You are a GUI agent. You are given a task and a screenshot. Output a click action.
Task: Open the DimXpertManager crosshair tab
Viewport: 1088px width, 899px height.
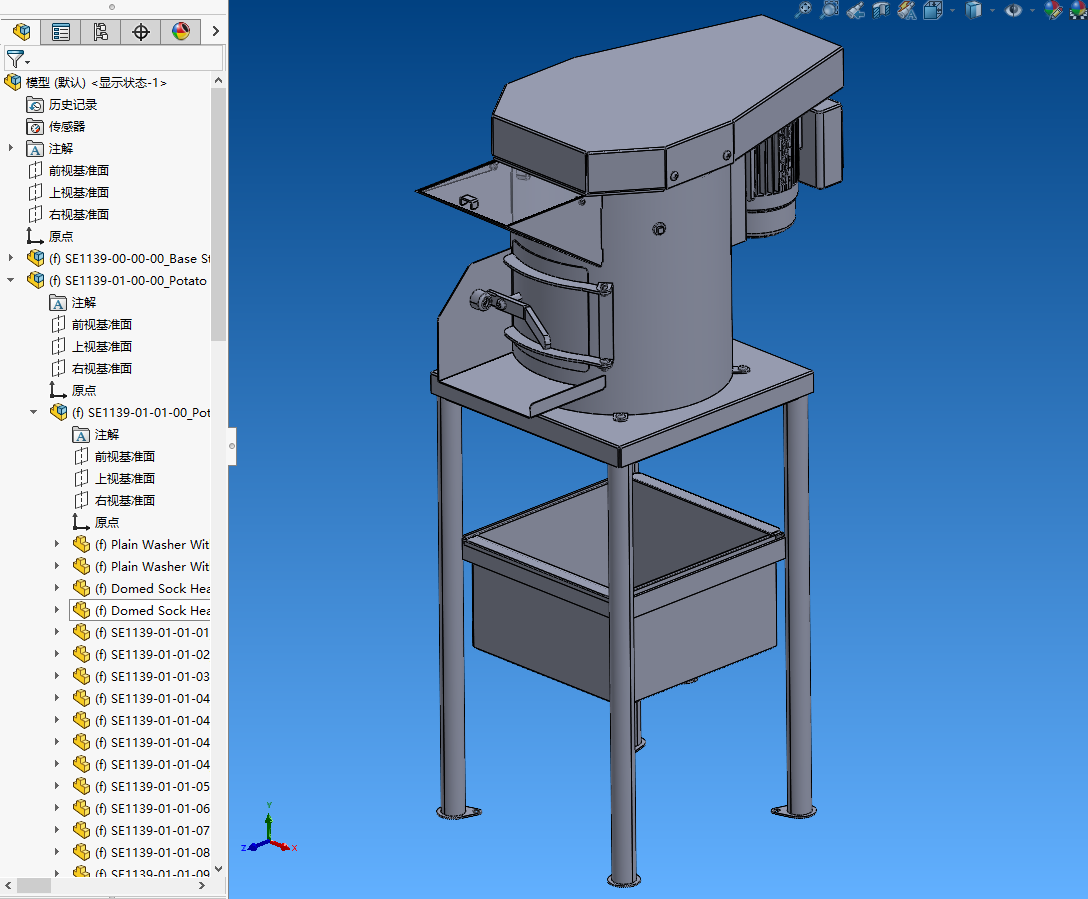point(141,32)
